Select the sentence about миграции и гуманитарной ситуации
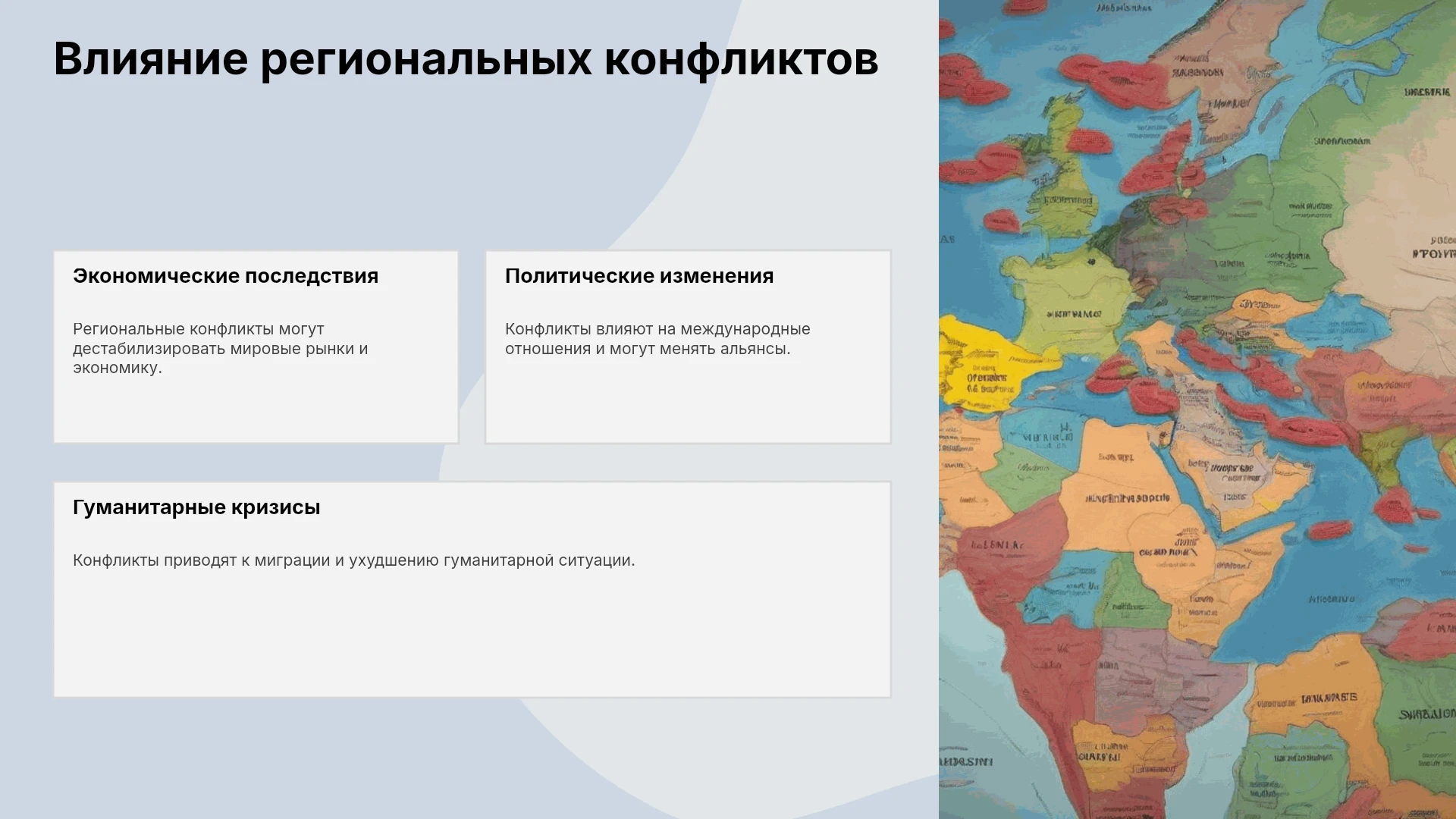Screen dimensions: 1456x819 353,560
